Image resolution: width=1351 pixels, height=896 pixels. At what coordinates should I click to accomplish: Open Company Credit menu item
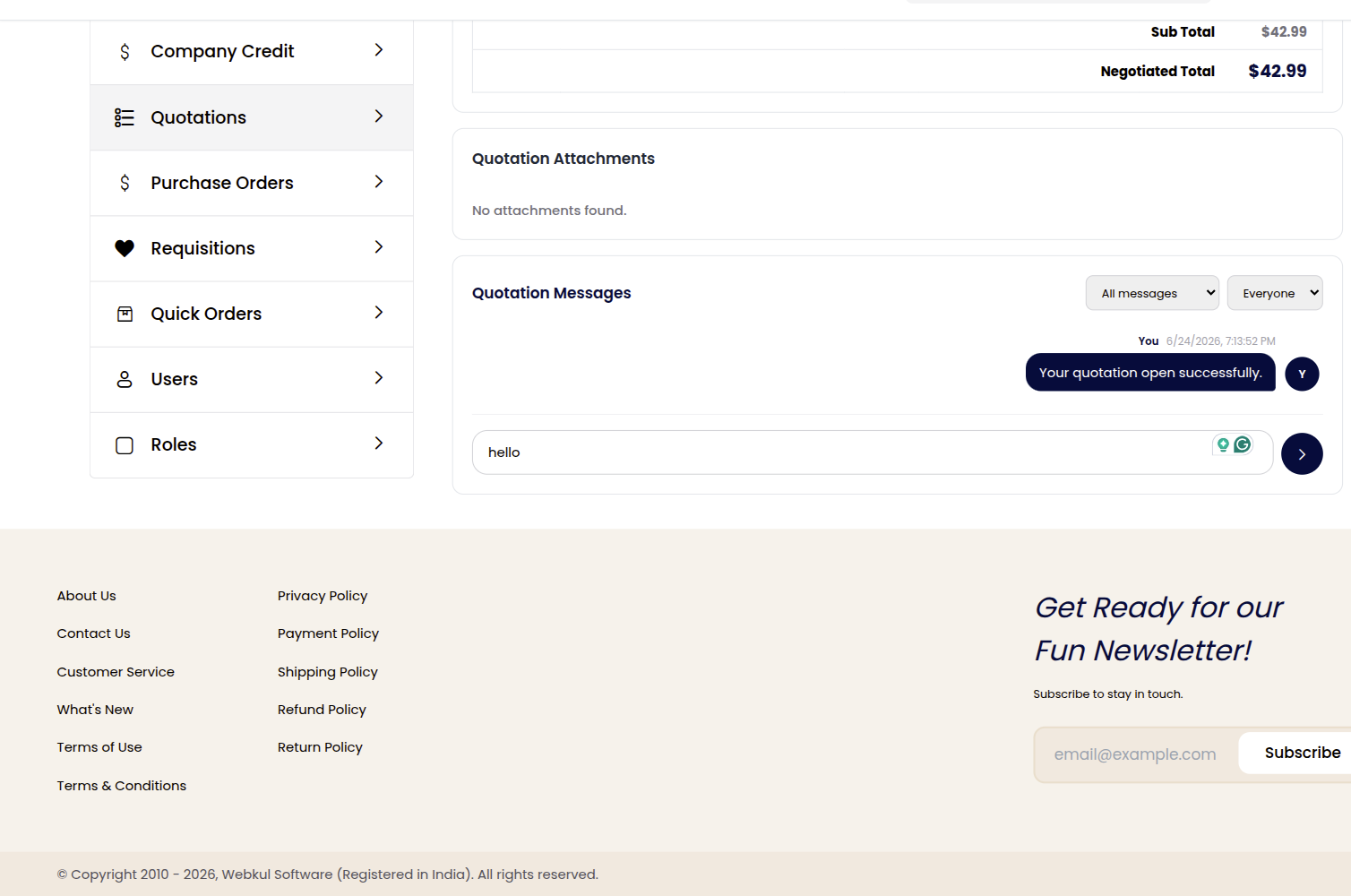252,52
